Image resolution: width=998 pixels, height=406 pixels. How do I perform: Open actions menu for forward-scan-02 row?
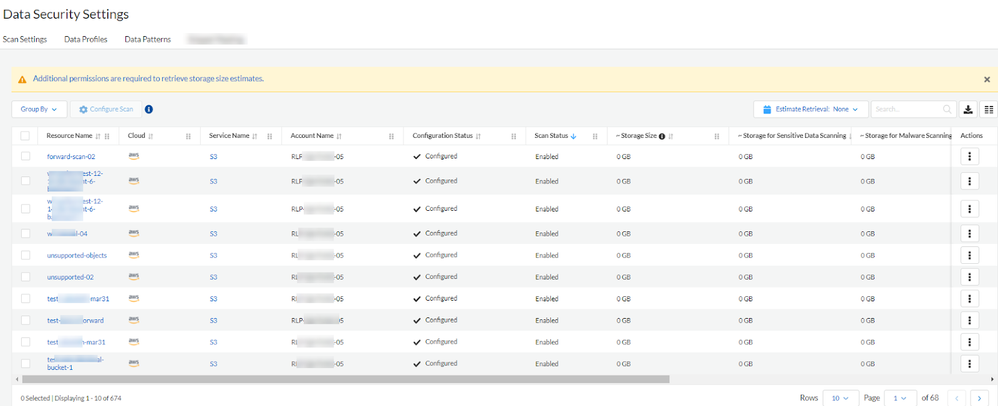968,156
